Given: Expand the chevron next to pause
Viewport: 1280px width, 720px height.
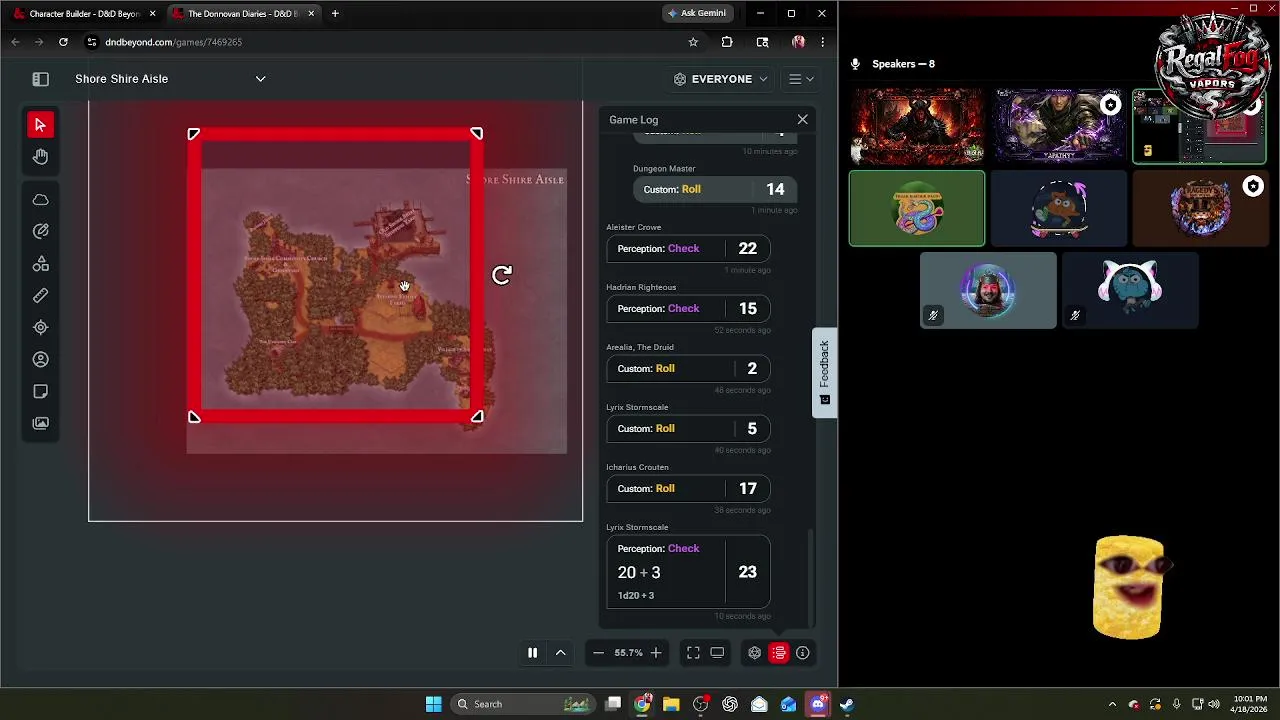Looking at the screenshot, I should coord(560,653).
